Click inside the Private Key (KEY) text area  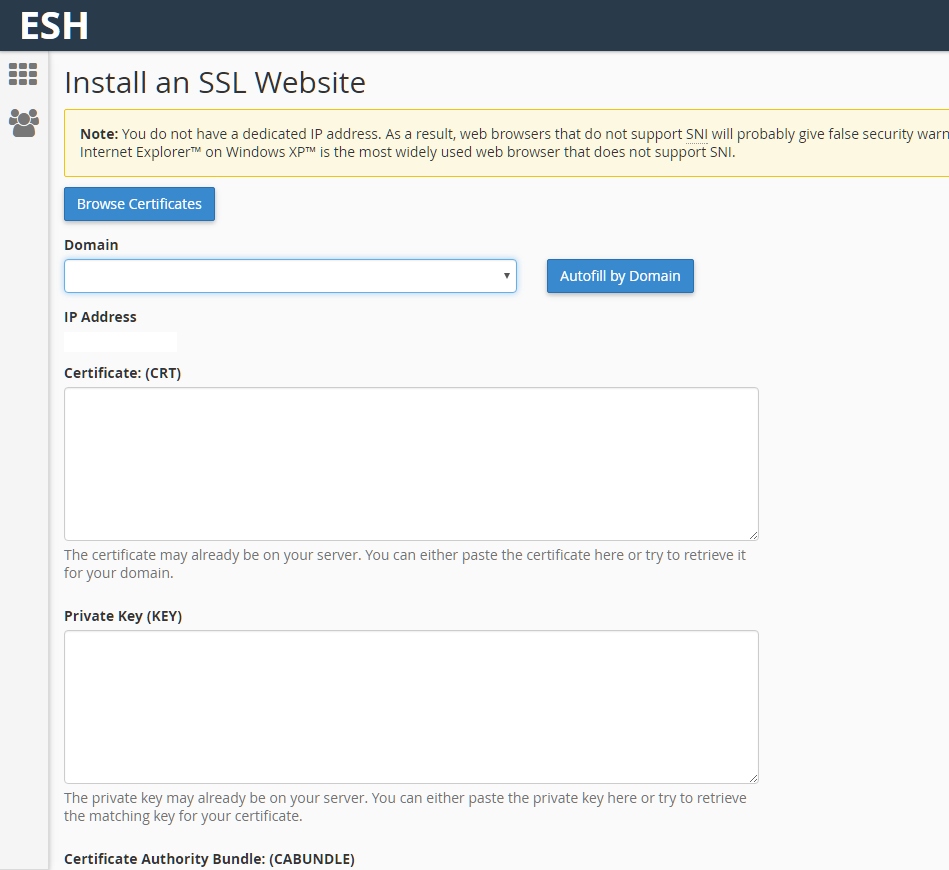coord(411,706)
